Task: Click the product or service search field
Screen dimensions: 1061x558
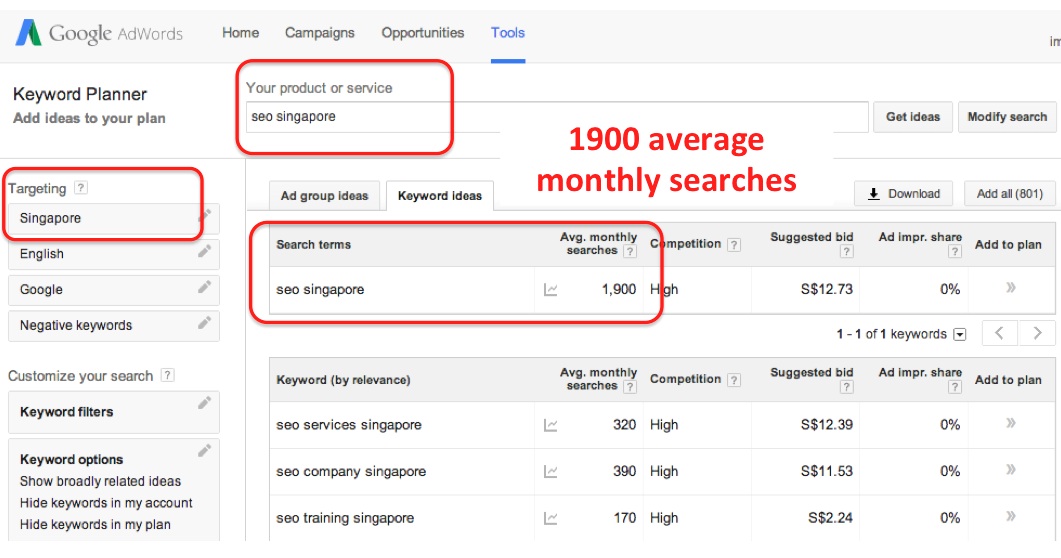Action: pyautogui.click(x=556, y=117)
